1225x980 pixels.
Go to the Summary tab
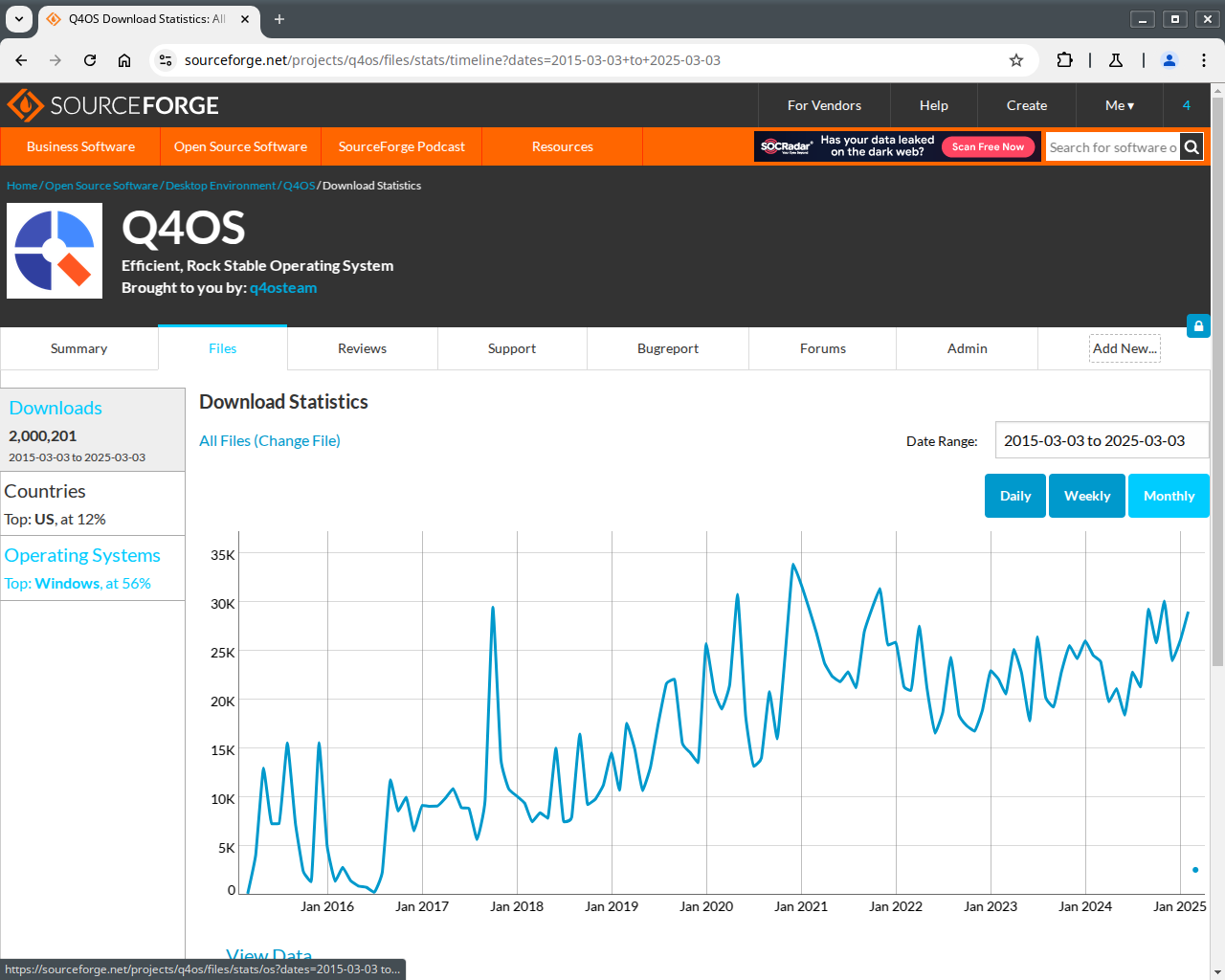pos(78,348)
